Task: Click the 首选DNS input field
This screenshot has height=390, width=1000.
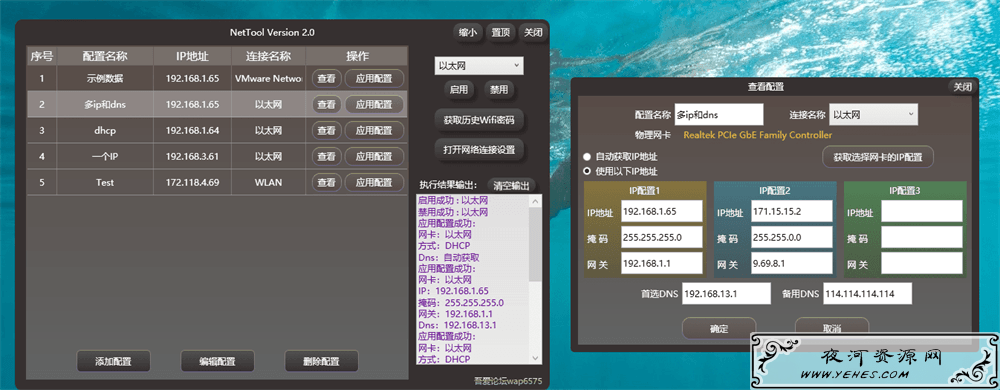Action: (x=726, y=294)
